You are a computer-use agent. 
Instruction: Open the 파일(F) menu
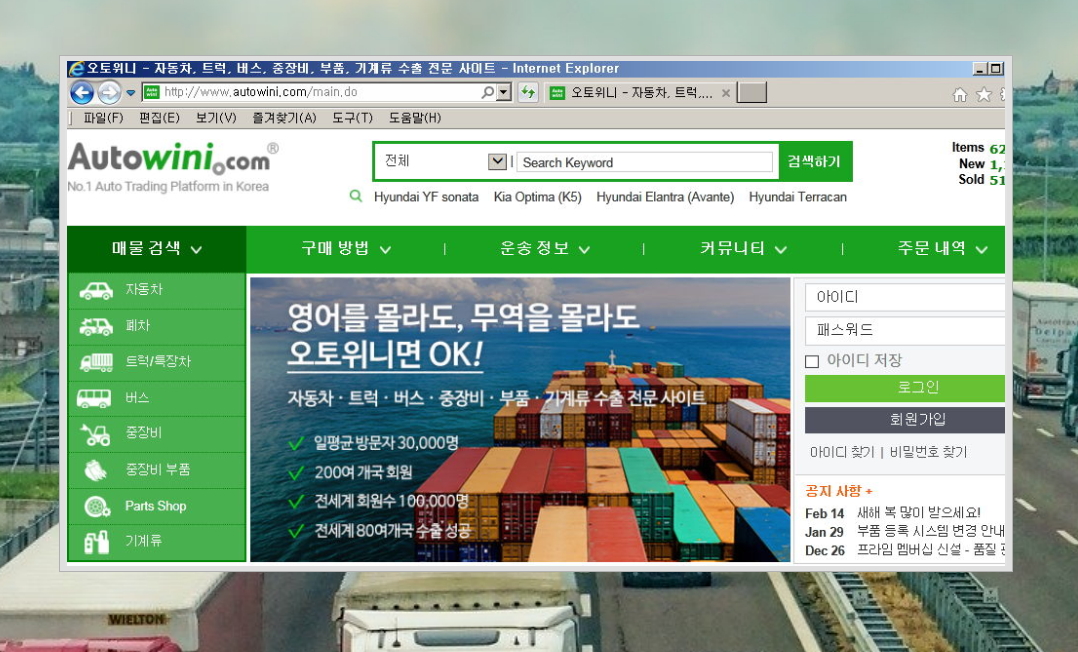click(103, 118)
